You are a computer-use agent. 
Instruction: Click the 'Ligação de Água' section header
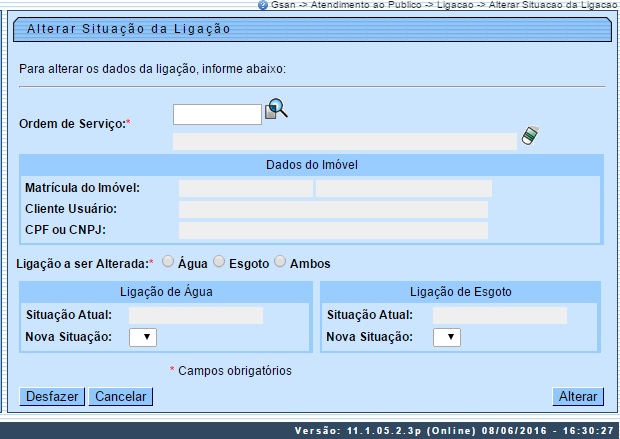pyautogui.click(x=166, y=292)
